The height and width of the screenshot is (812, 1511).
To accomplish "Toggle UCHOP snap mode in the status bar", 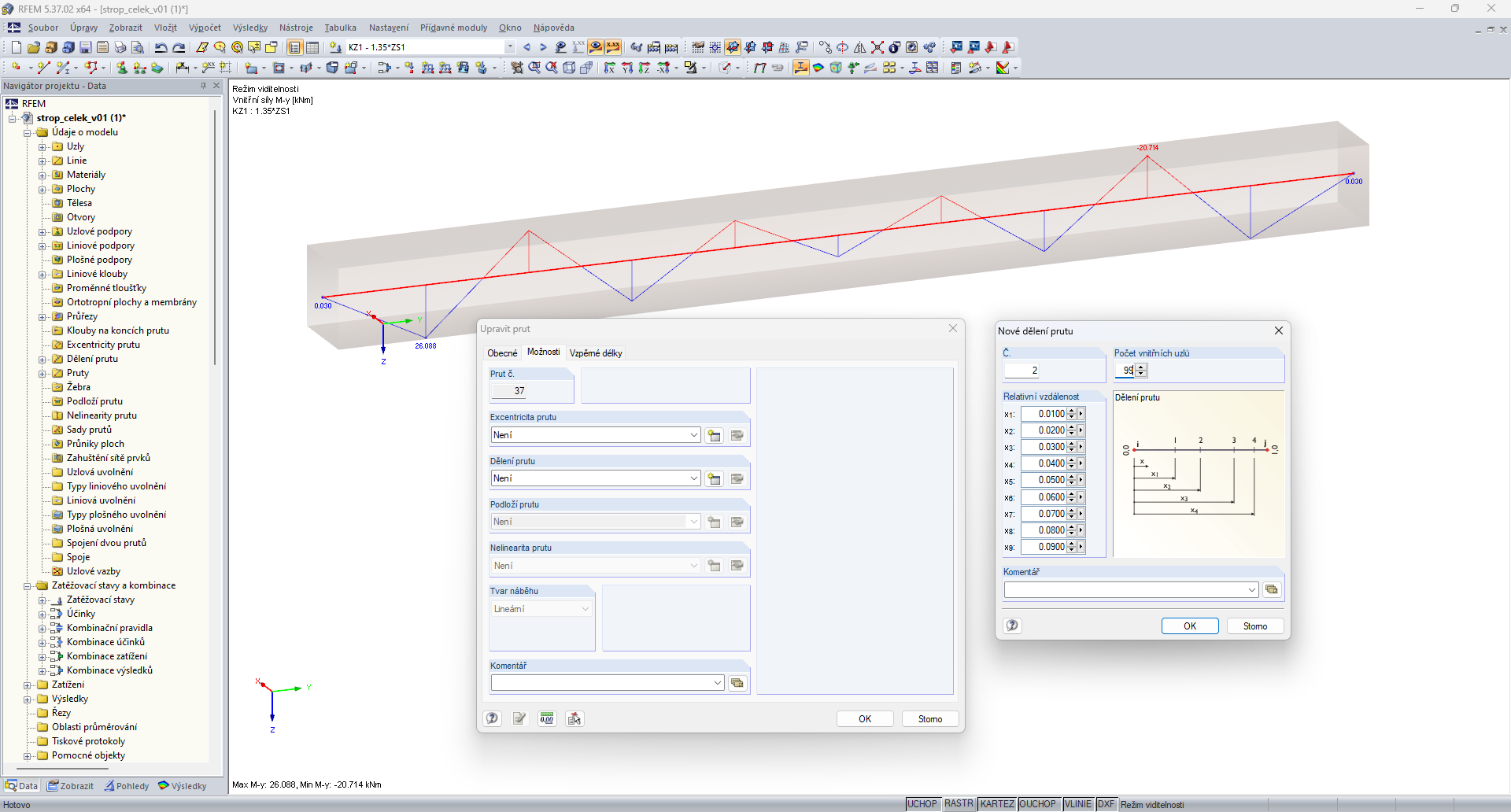I will [922, 803].
